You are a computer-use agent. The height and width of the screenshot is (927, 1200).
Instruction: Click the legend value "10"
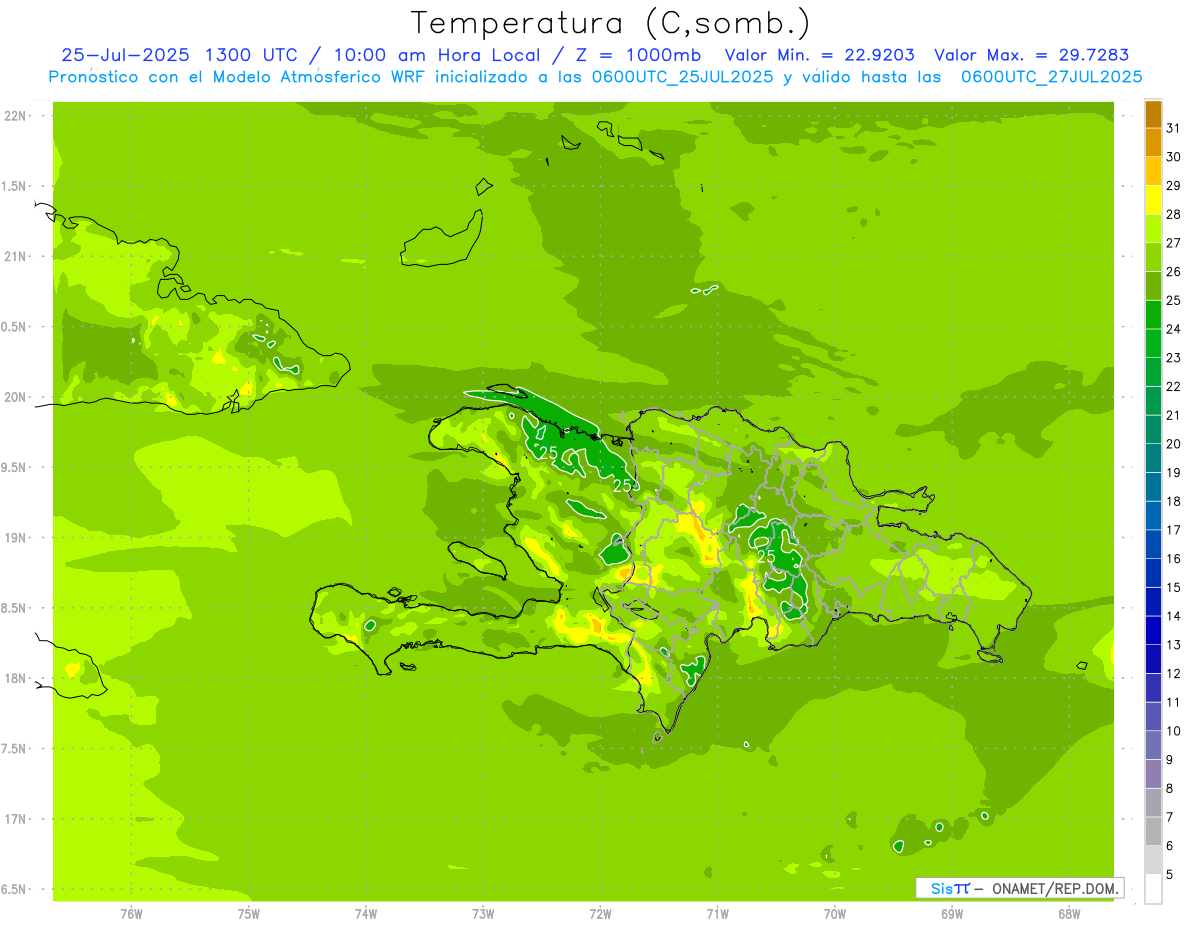pyautogui.click(x=1174, y=731)
